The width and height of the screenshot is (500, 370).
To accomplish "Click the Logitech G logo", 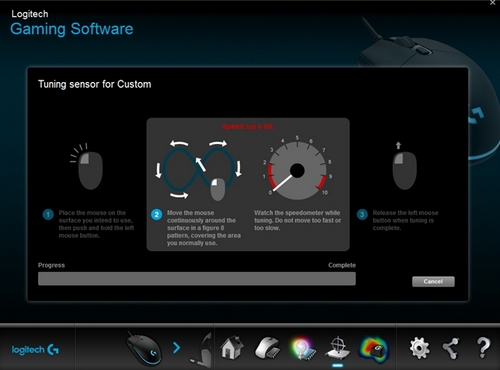I will click(35, 350).
